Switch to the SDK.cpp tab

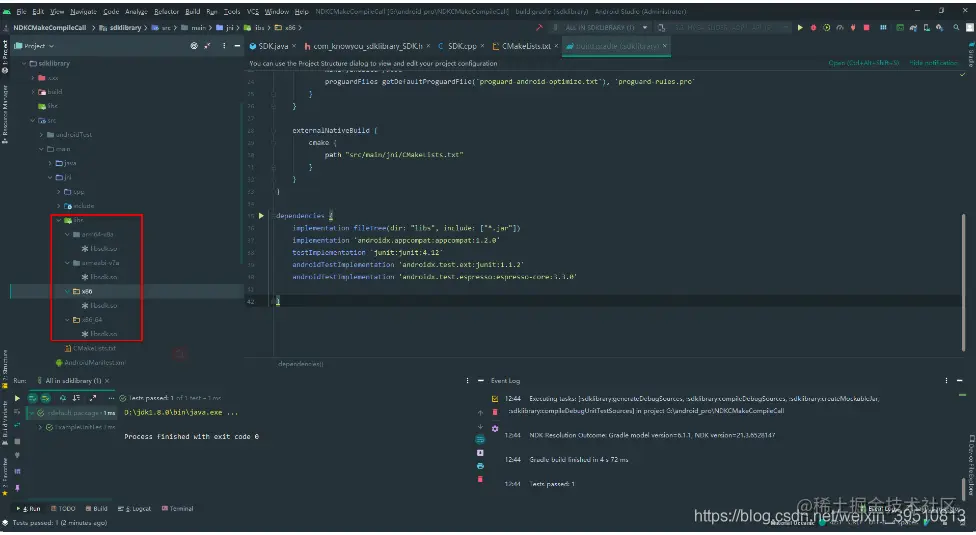(x=461, y=46)
